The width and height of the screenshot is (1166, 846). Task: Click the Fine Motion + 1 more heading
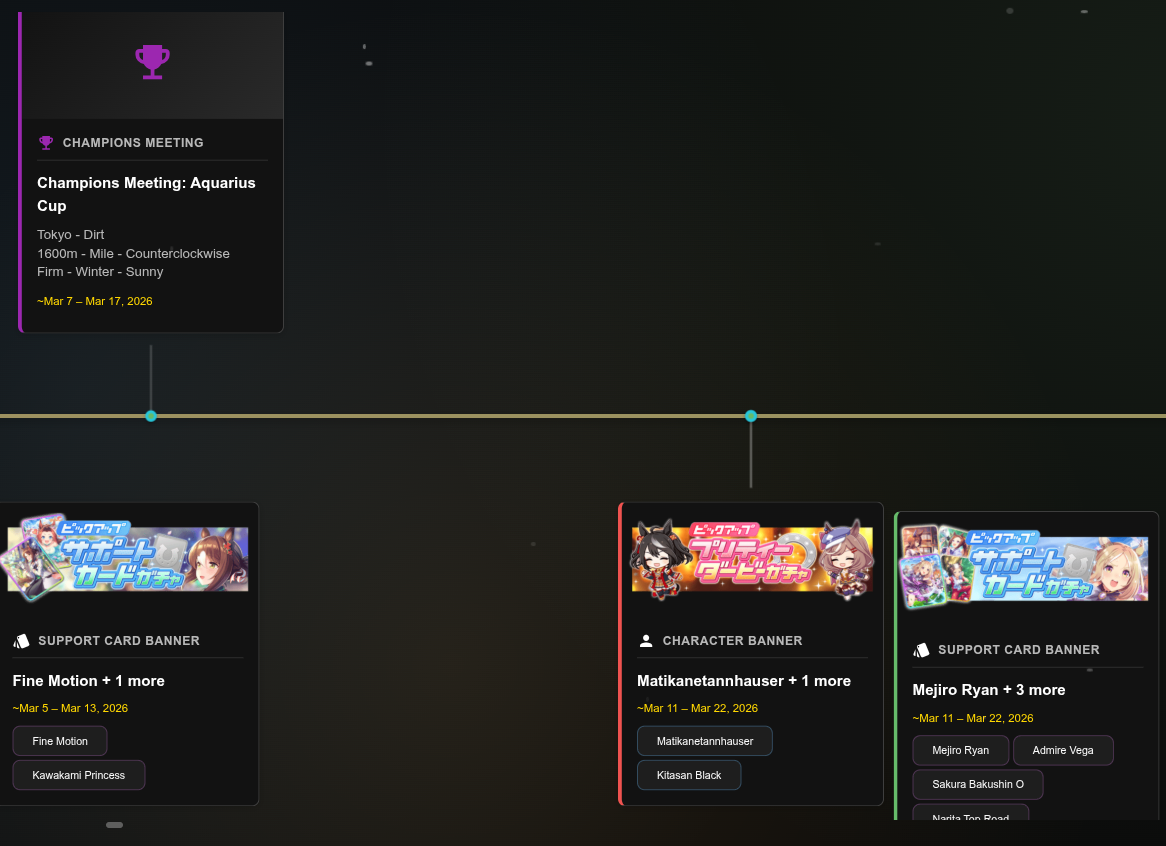[88, 681]
